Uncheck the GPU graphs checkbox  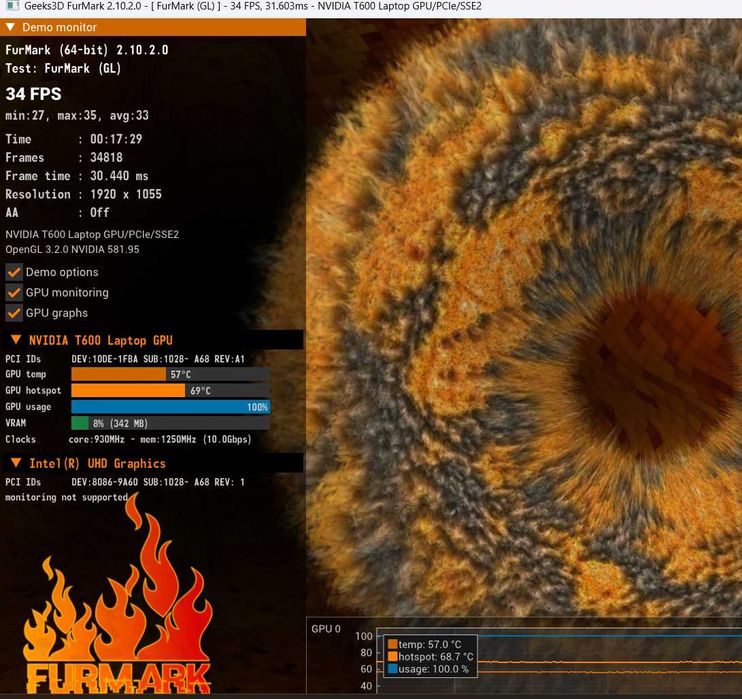coord(14,313)
